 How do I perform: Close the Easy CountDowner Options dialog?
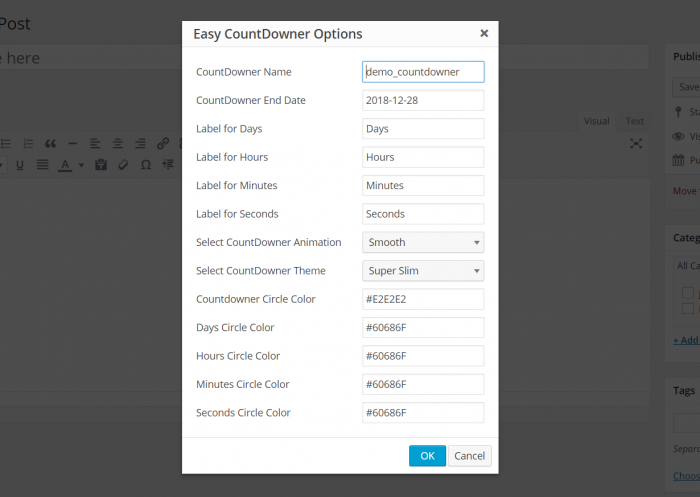point(484,33)
